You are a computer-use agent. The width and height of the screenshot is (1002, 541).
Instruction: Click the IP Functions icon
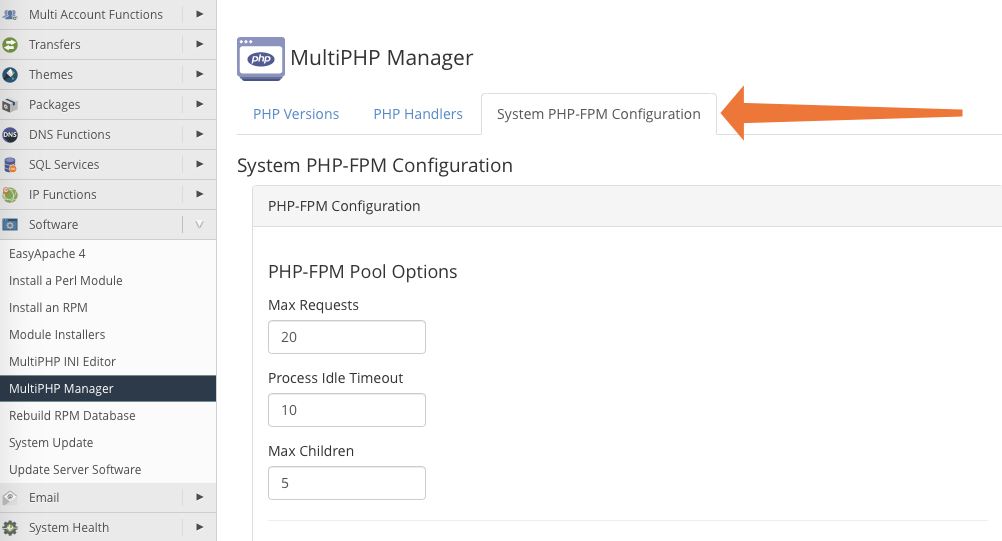pyautogui.click(x=11, y=195)
